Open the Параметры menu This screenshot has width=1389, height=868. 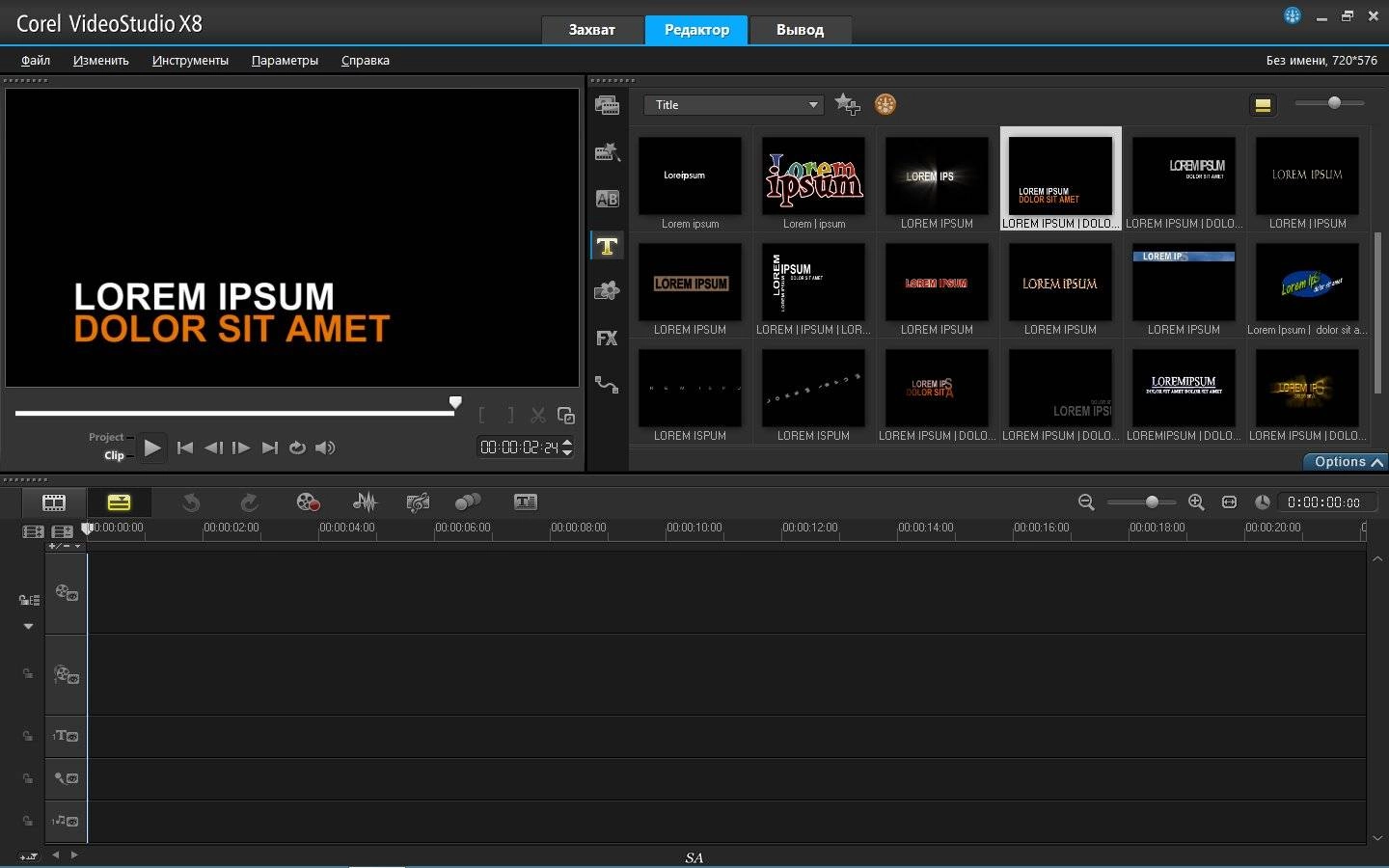285,60
